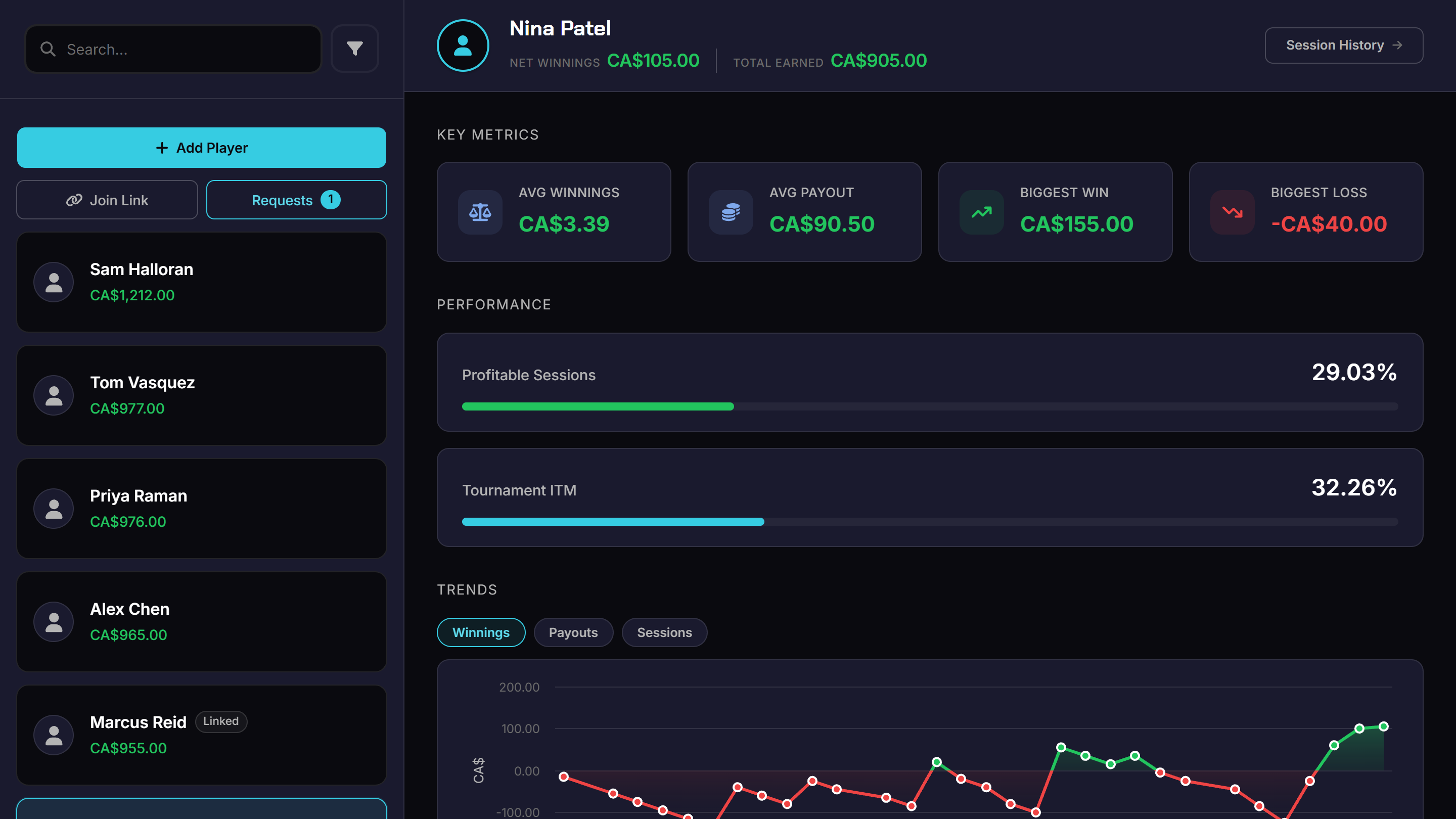Focus the Search input field
1456x819 pixels.
coord(173,49)
